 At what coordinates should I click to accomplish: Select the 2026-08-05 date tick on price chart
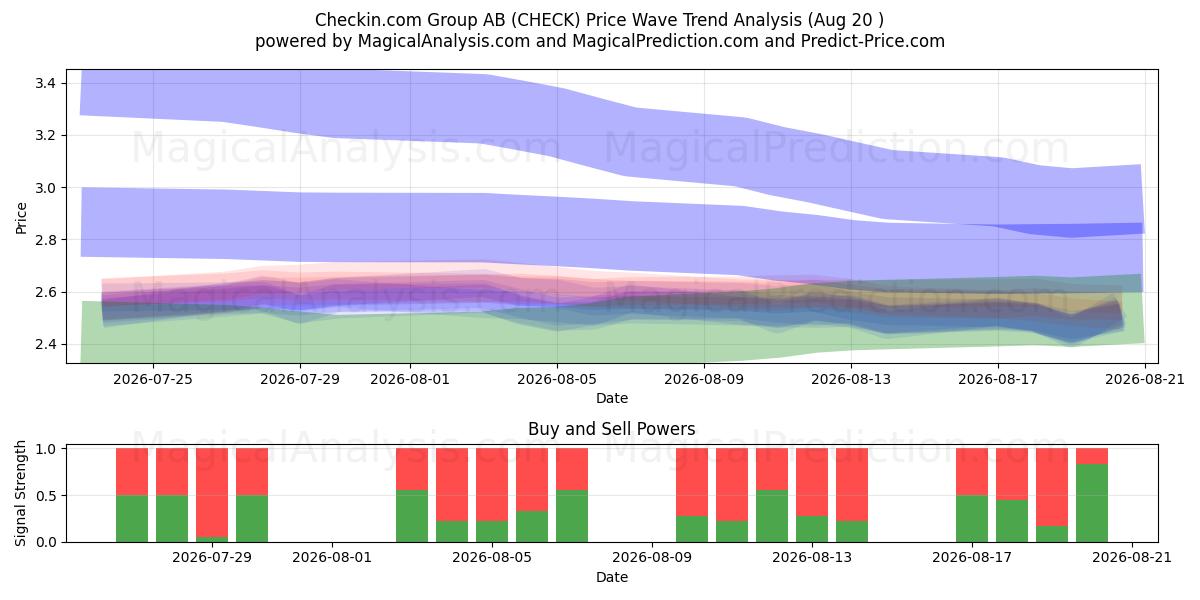tap(557, 379)
